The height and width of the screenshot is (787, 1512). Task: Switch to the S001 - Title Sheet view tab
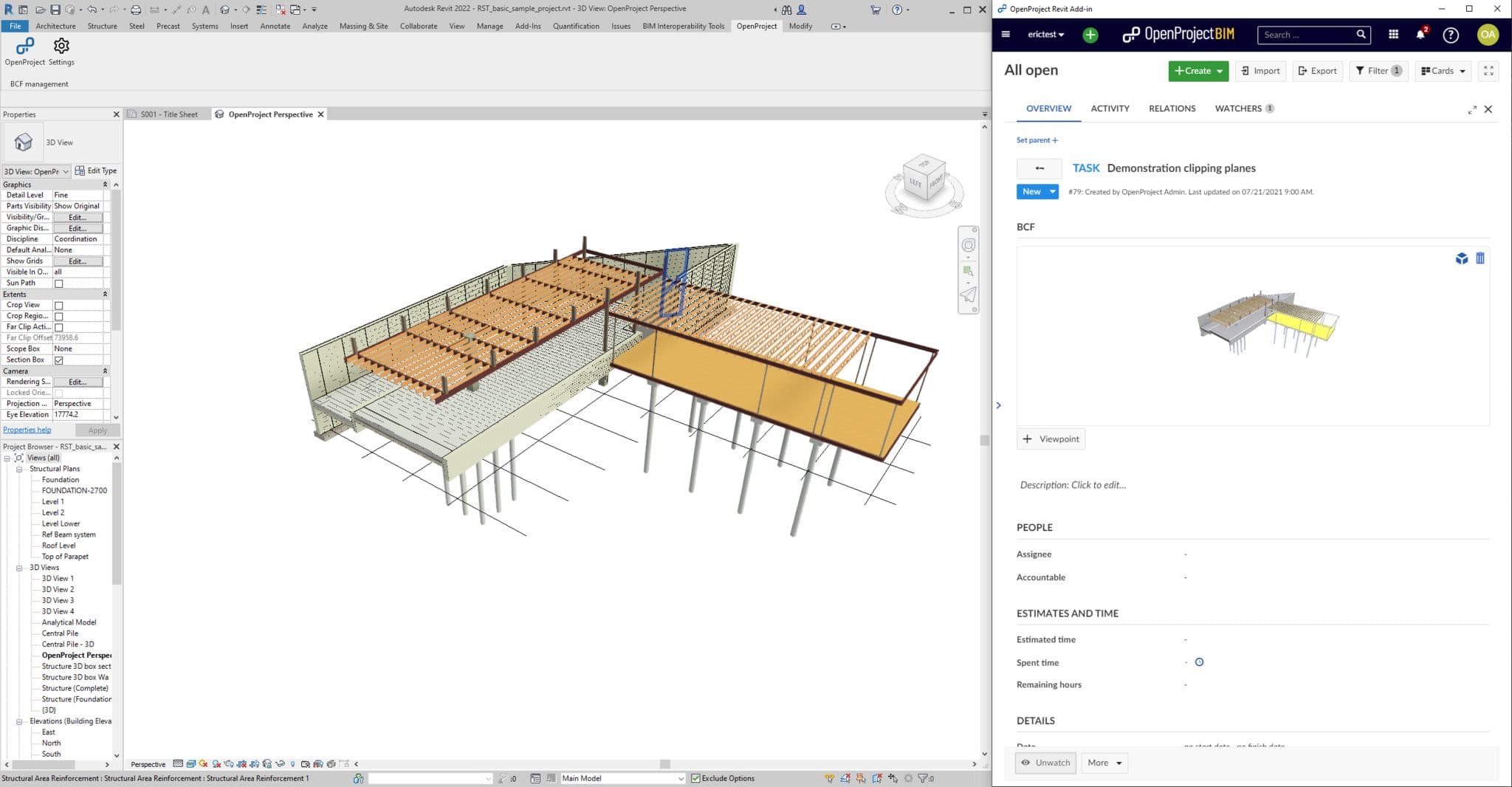pyautogui.click(x=168, y=114)
